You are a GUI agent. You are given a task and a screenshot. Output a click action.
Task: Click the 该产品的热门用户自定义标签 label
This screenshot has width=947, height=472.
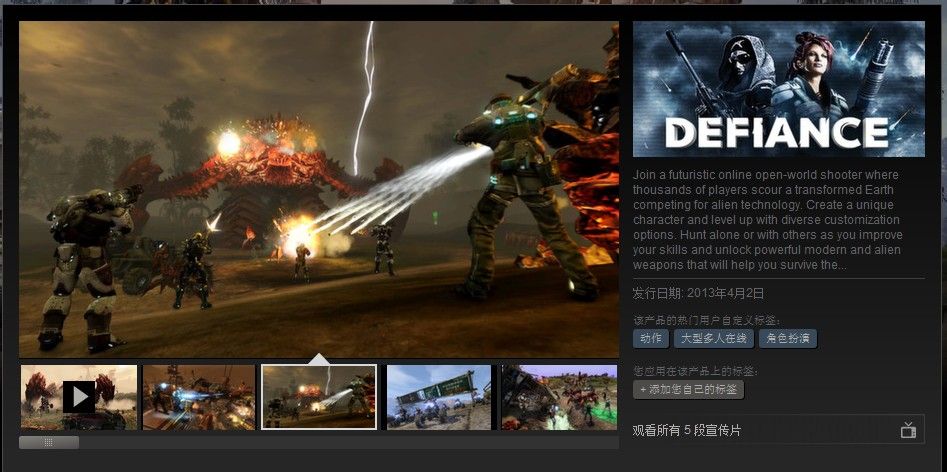click(707, 320)
